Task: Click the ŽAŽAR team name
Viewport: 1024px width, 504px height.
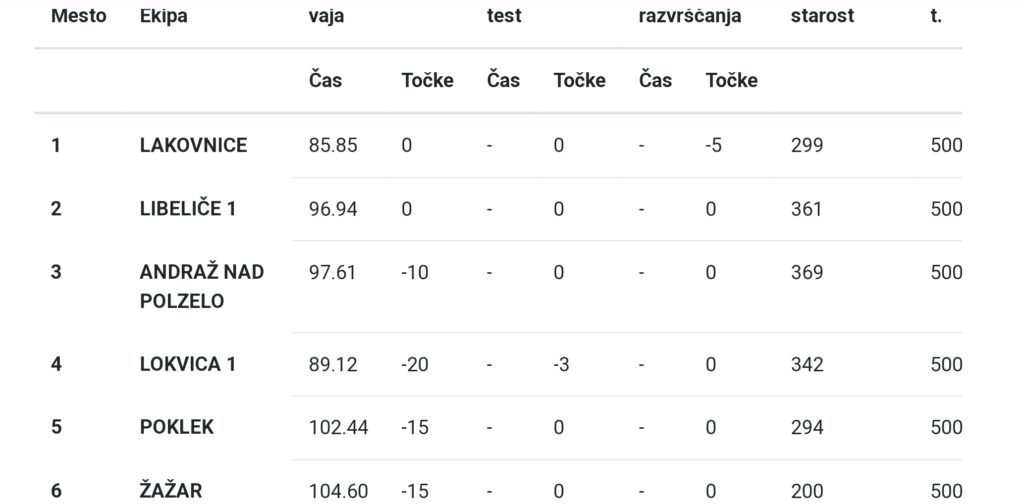Action: point(171,490)
